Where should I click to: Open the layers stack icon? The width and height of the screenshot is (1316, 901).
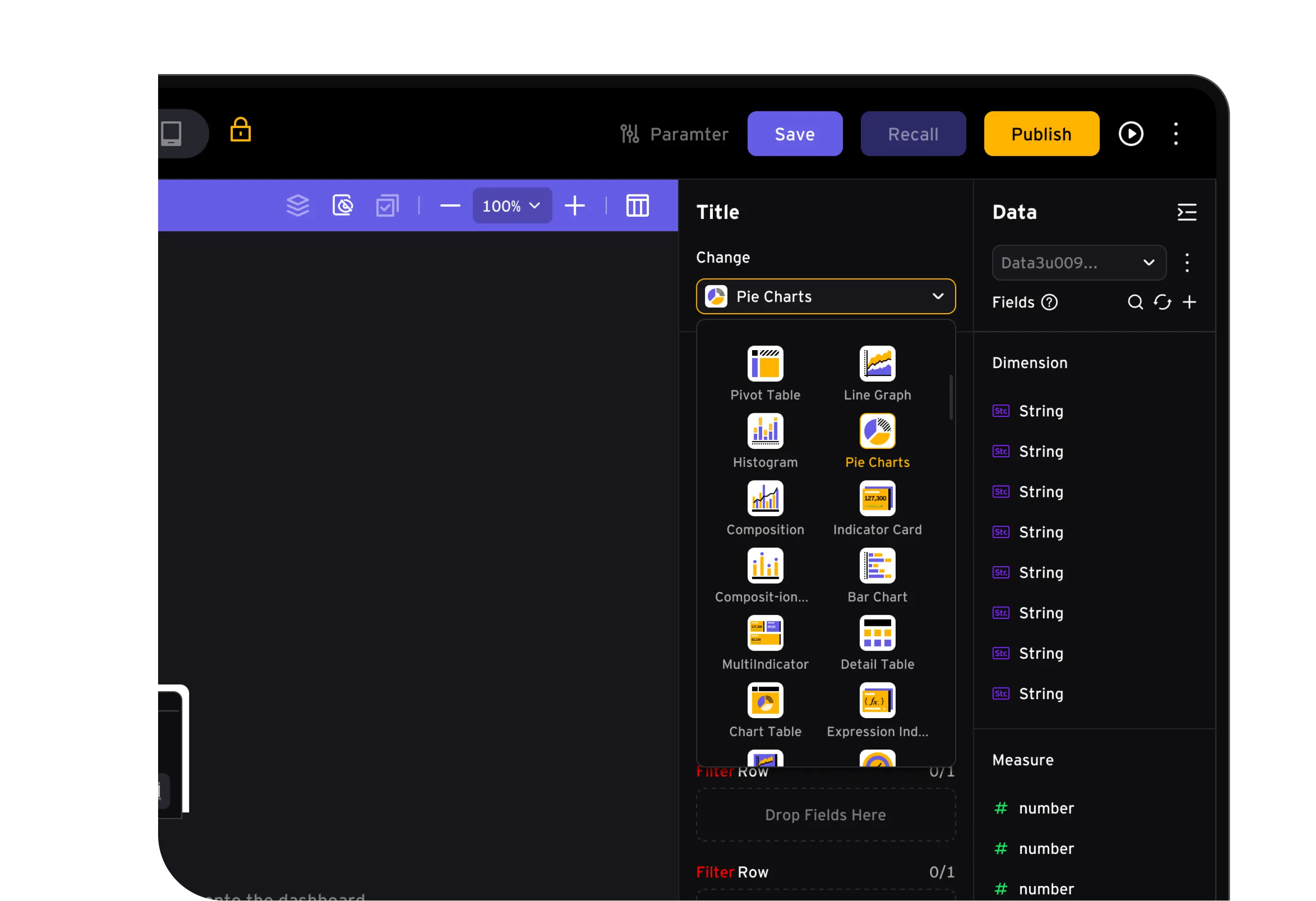click(297, 206)
